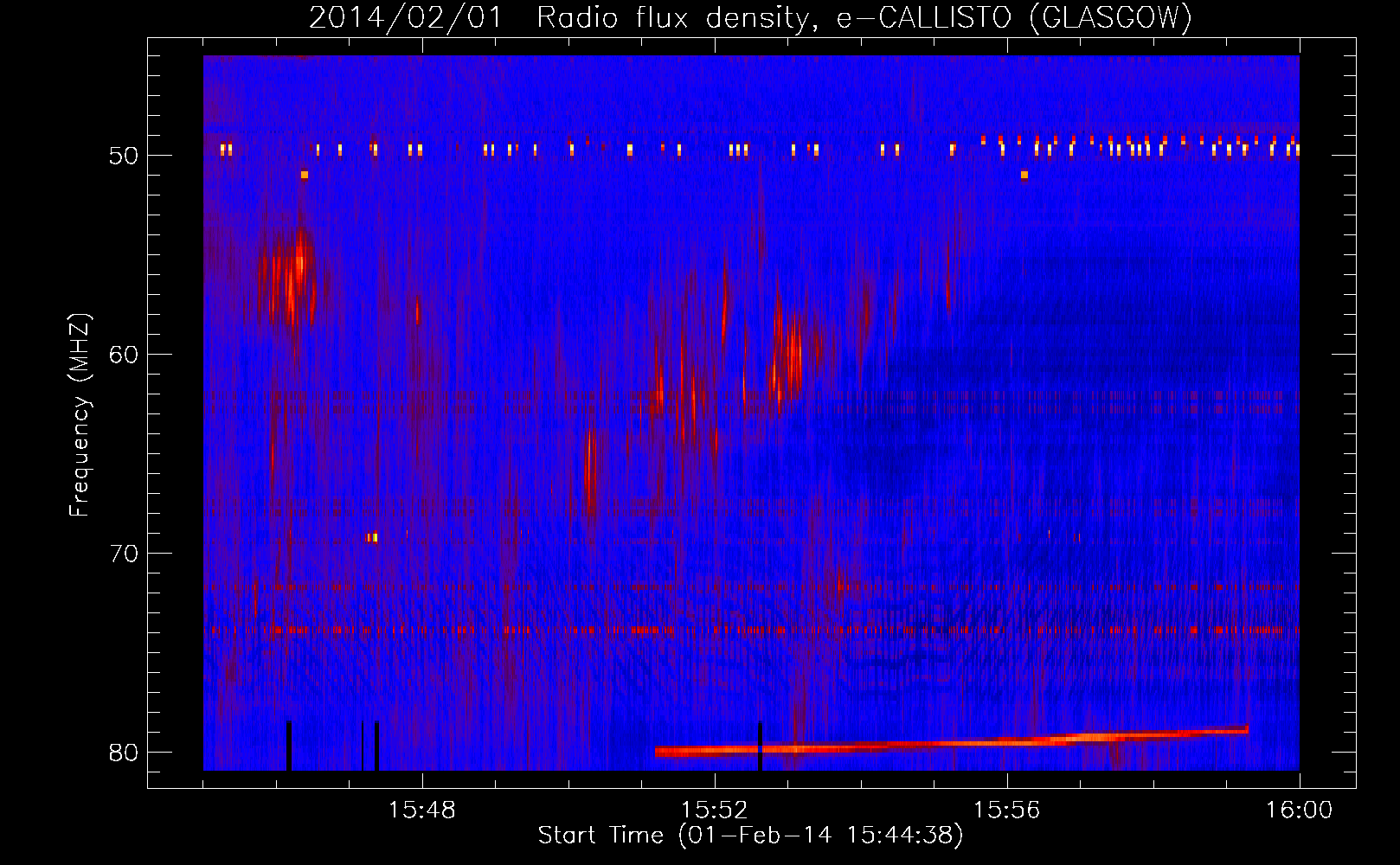
Task: Click the 15:48 time tick label
Action: [x=422, y=810]
